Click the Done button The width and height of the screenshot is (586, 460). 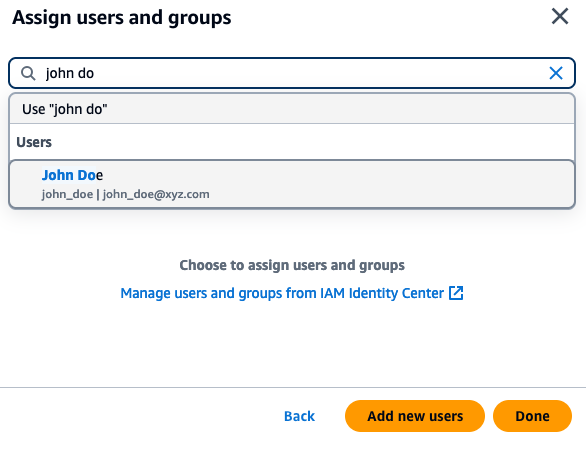(532, 416)
